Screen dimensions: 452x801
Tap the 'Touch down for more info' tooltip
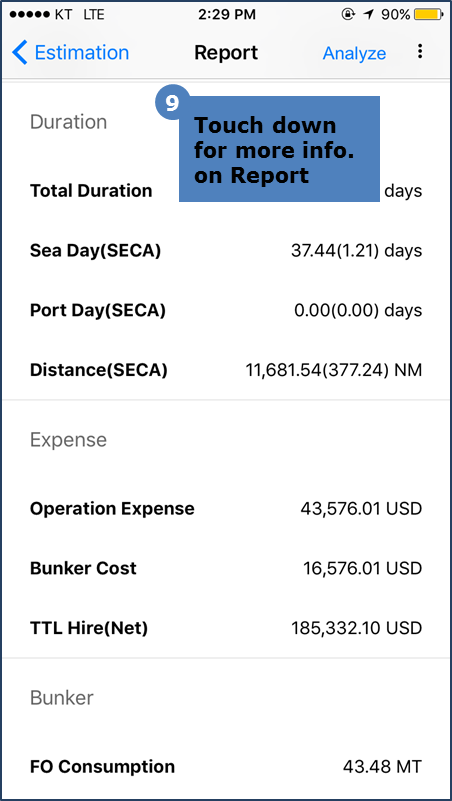279,149
